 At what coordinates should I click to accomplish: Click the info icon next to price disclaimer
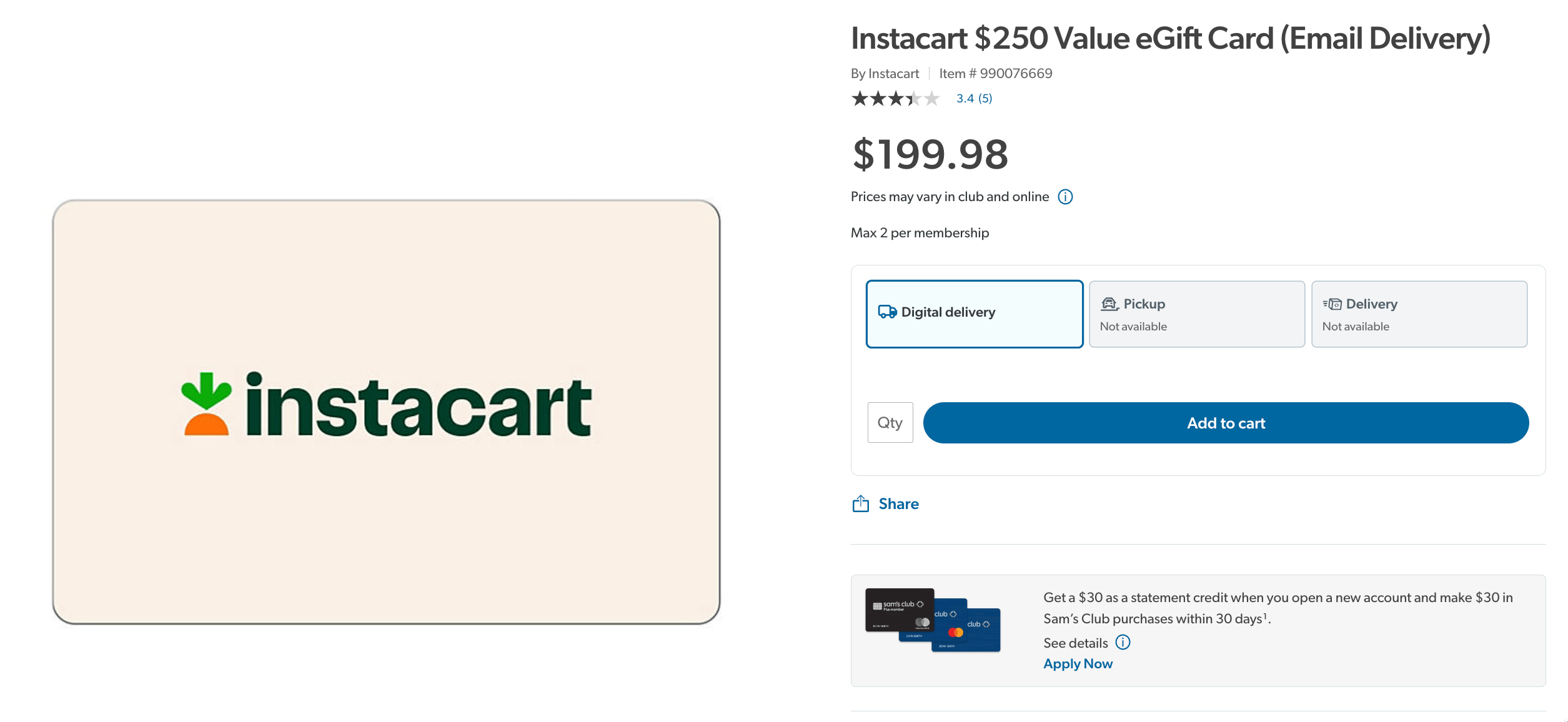tap(1065, 197)
